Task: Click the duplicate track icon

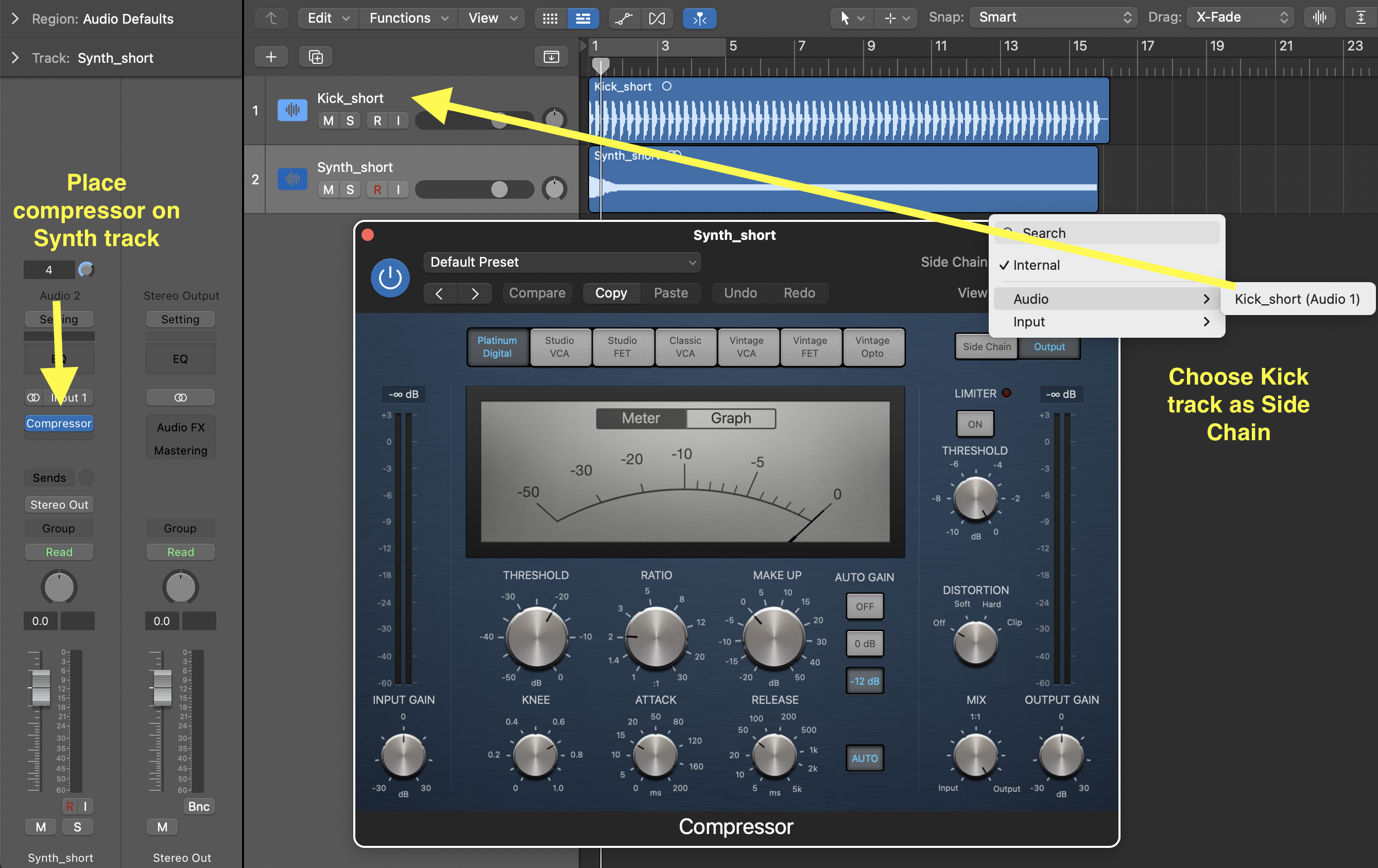Action: (x=315, y=57)
